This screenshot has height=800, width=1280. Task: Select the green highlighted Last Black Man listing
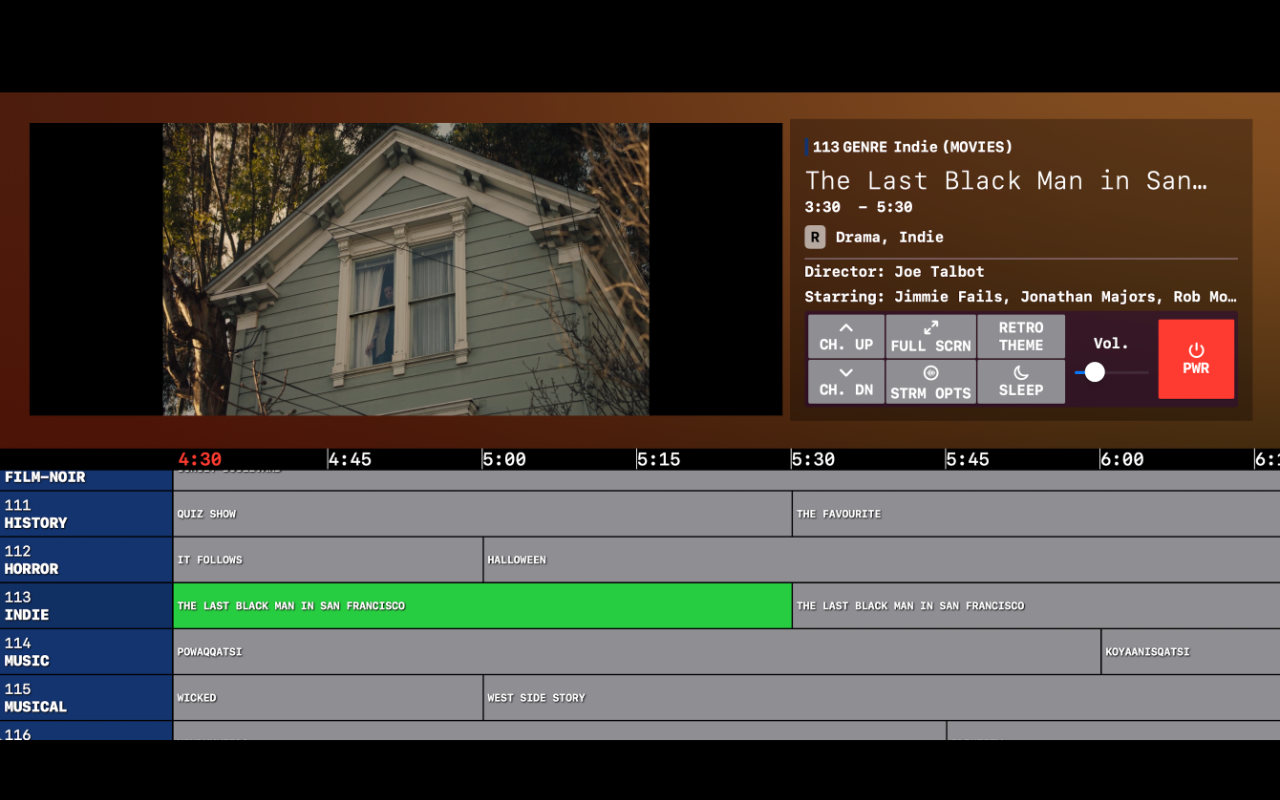(x=482, y=606)
